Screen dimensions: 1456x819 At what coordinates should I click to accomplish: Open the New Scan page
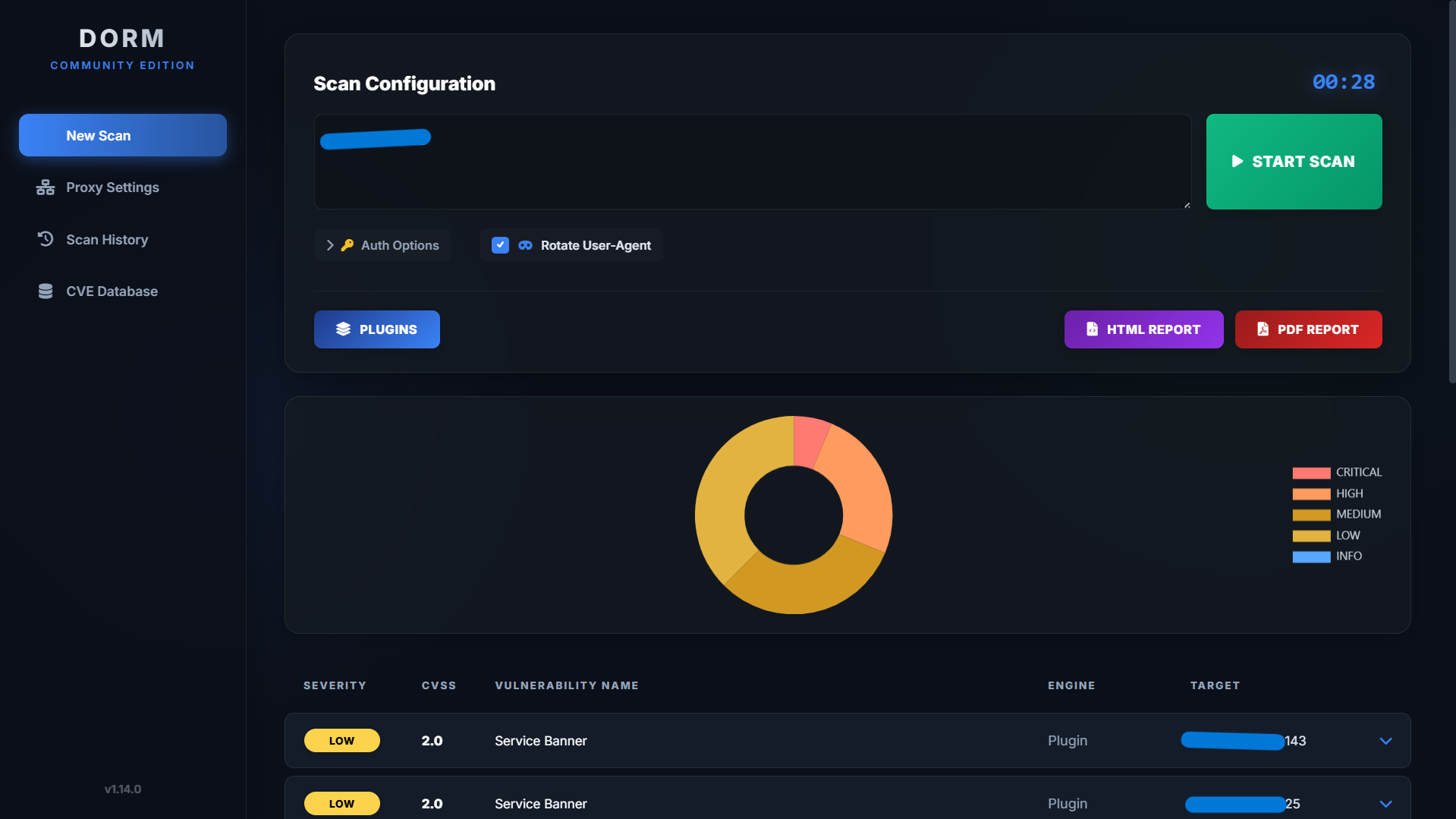(123, 135)
